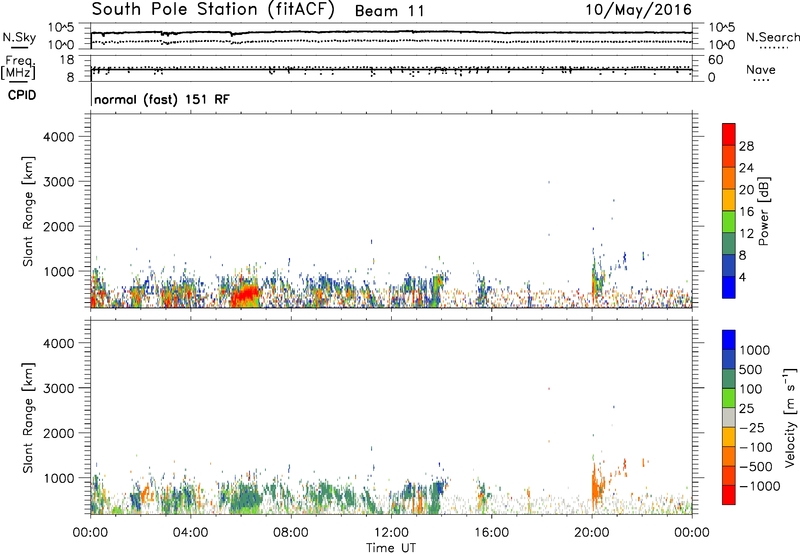Click the 10/May/2016 date text

[x=638, y=9]
